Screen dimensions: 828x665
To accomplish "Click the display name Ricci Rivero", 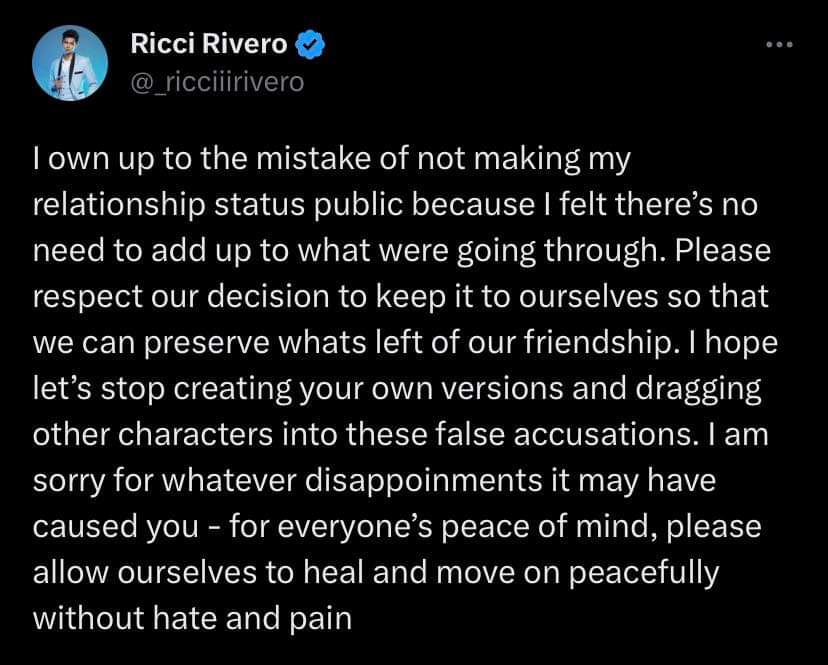I will point(208,45).
